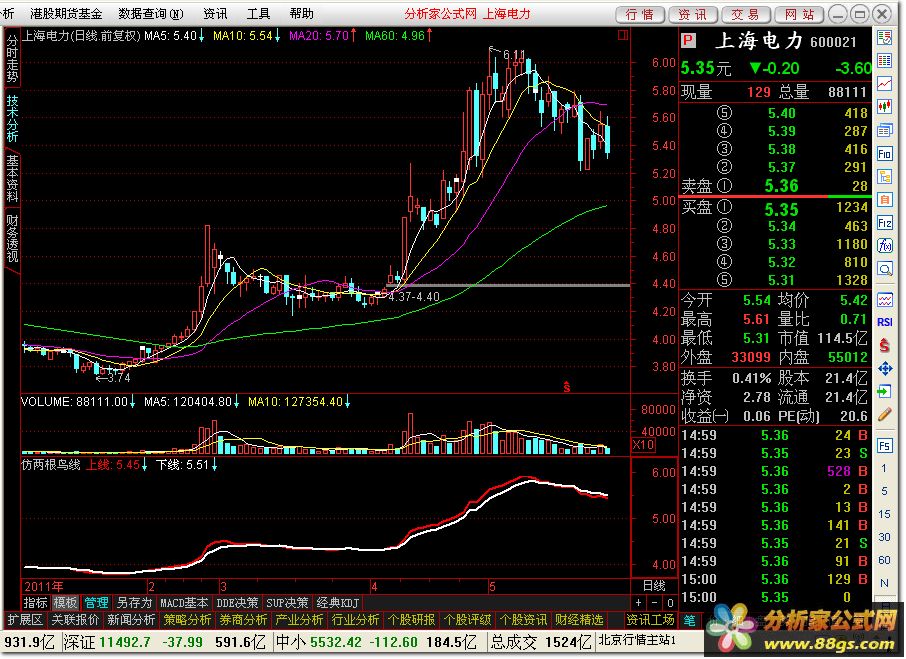Click the F12 trading icon
Viewport: 906px width, 659px height.
tap(885, 223)
